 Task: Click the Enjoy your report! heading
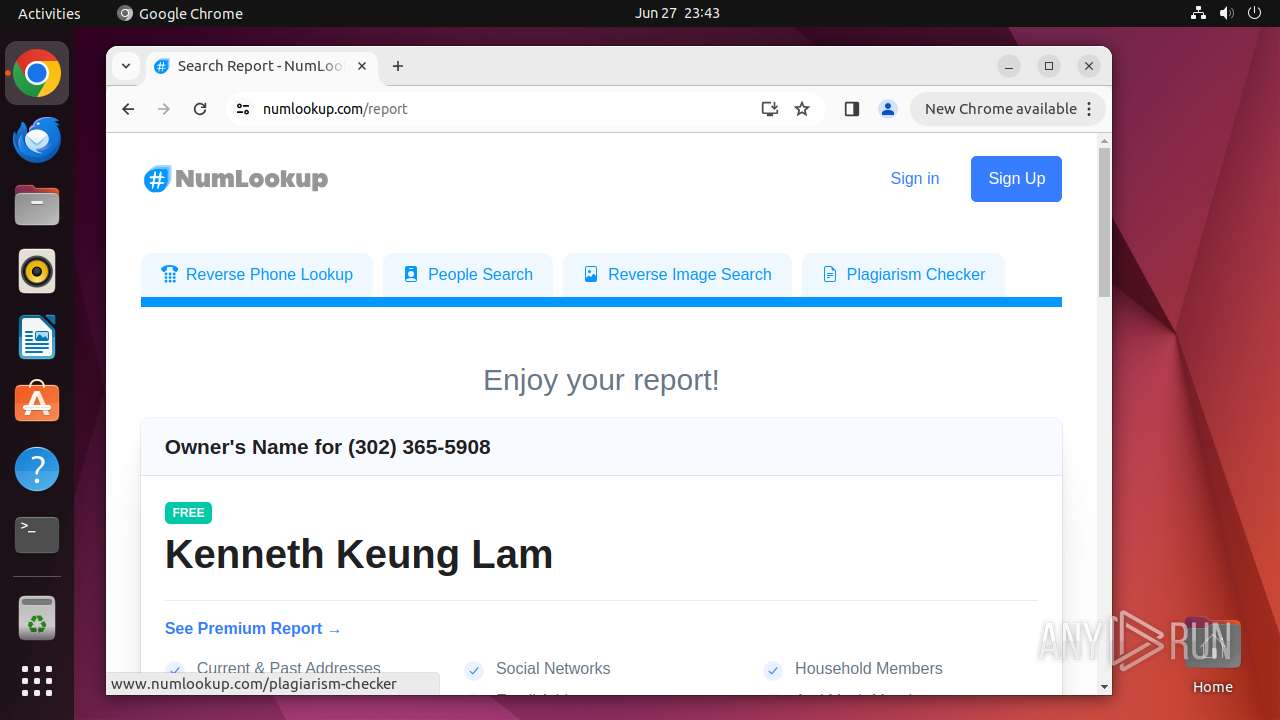pos(601,380)
